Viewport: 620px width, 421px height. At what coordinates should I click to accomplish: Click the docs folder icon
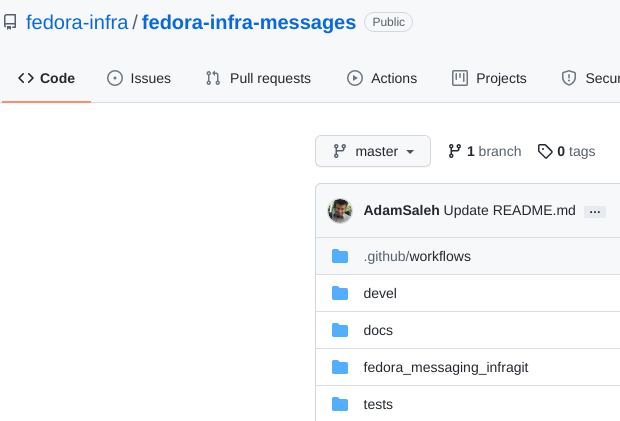340,330
